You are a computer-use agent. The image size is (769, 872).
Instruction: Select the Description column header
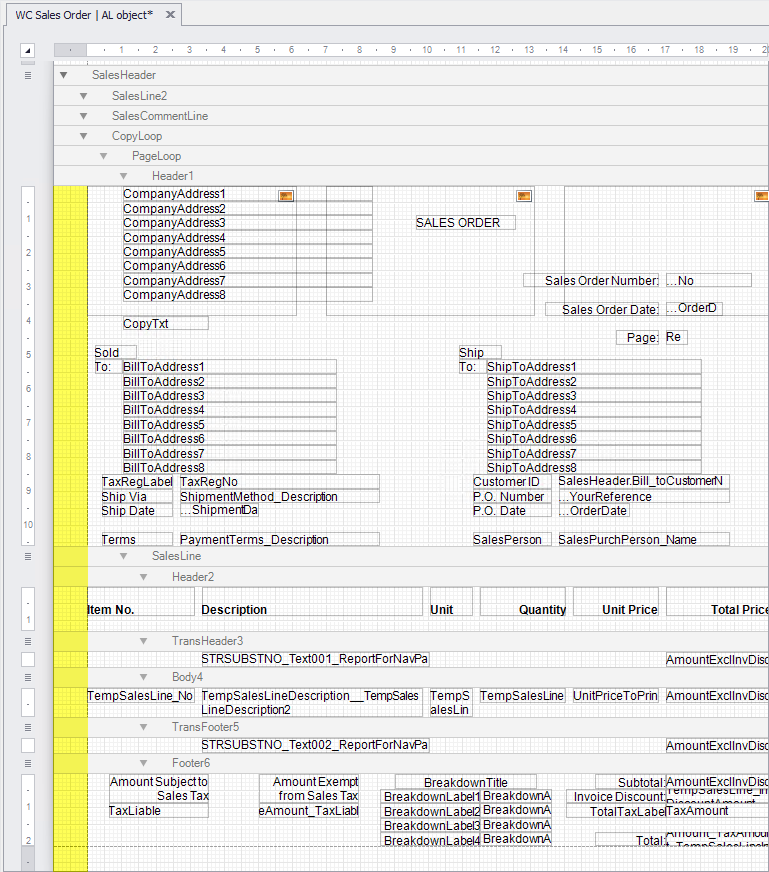coord(312,602)
